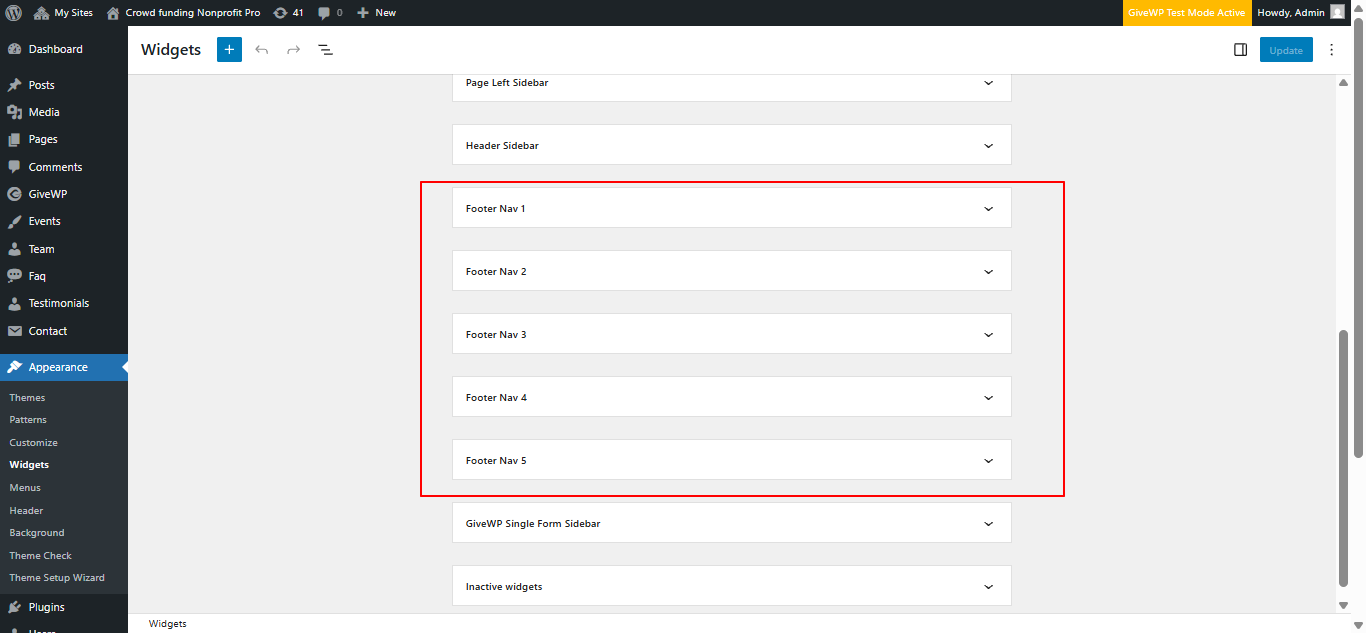Click the undo arrow icon

[261, 49]
